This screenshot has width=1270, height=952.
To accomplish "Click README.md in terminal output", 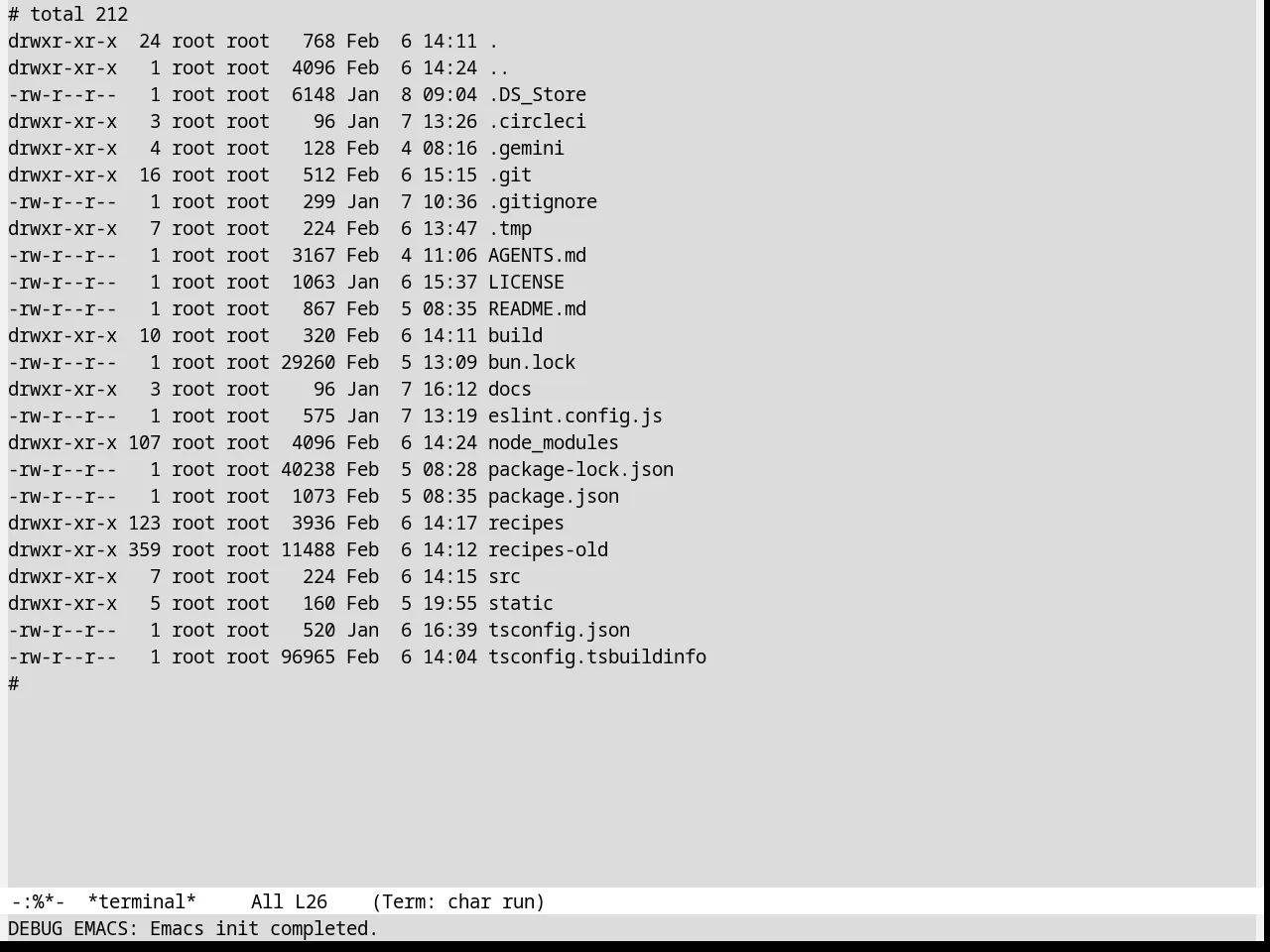I will 537,309.
